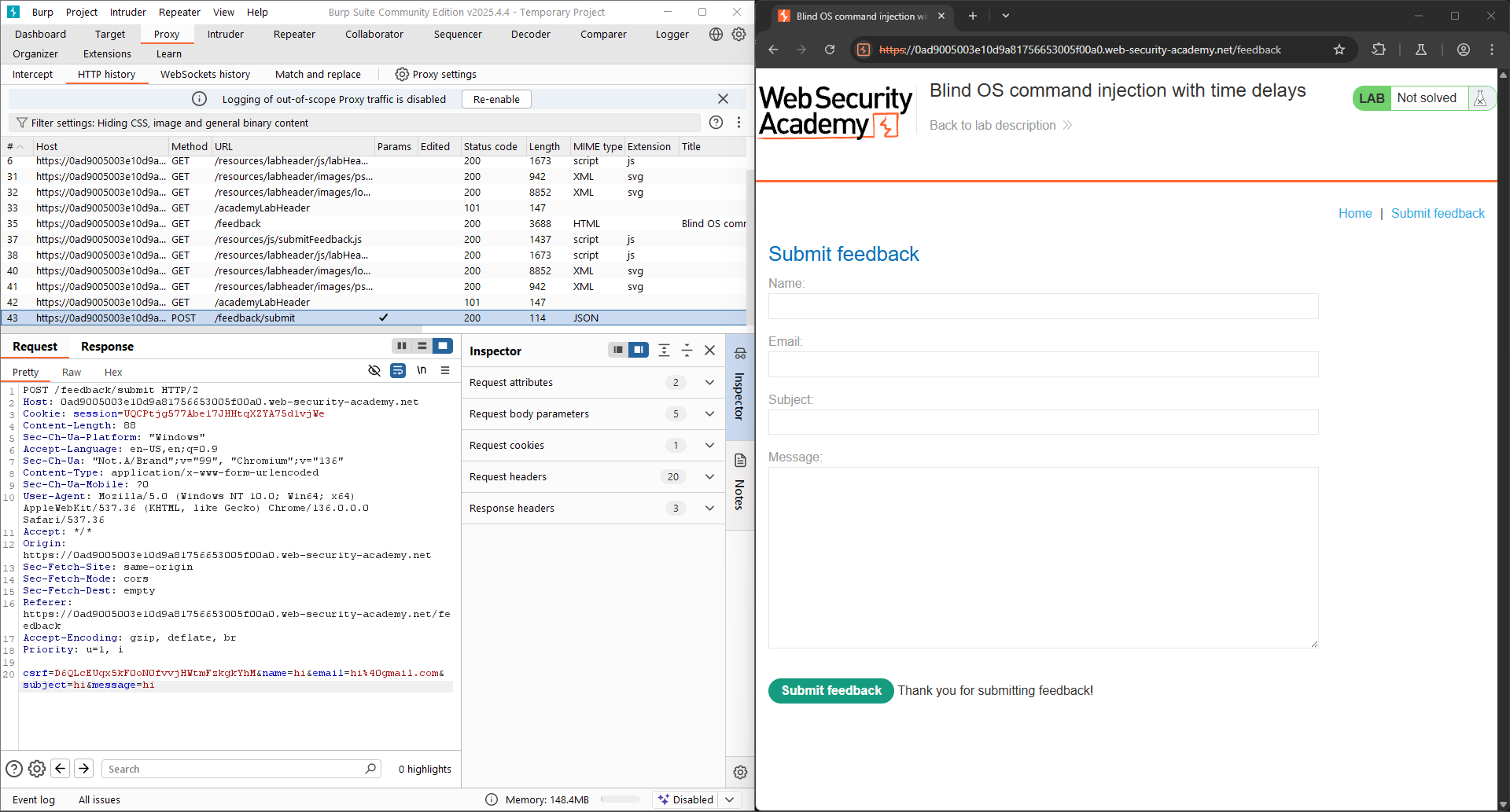The height and width of the screenshot is (812, 1510).
Task: Click into the Name input field
Action: coord(1043,307)
